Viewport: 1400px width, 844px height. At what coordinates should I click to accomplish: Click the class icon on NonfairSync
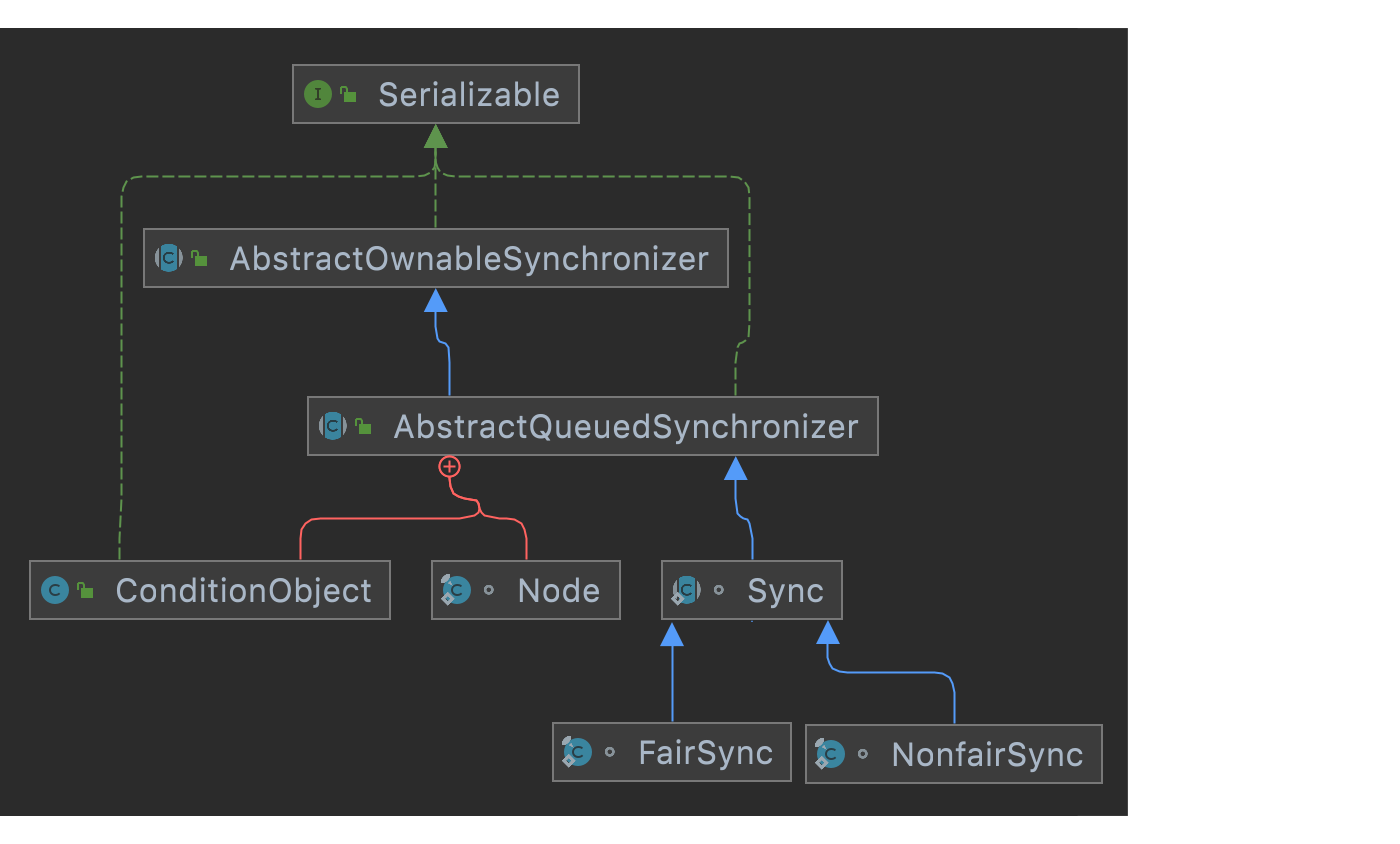[x=830, y=754]
